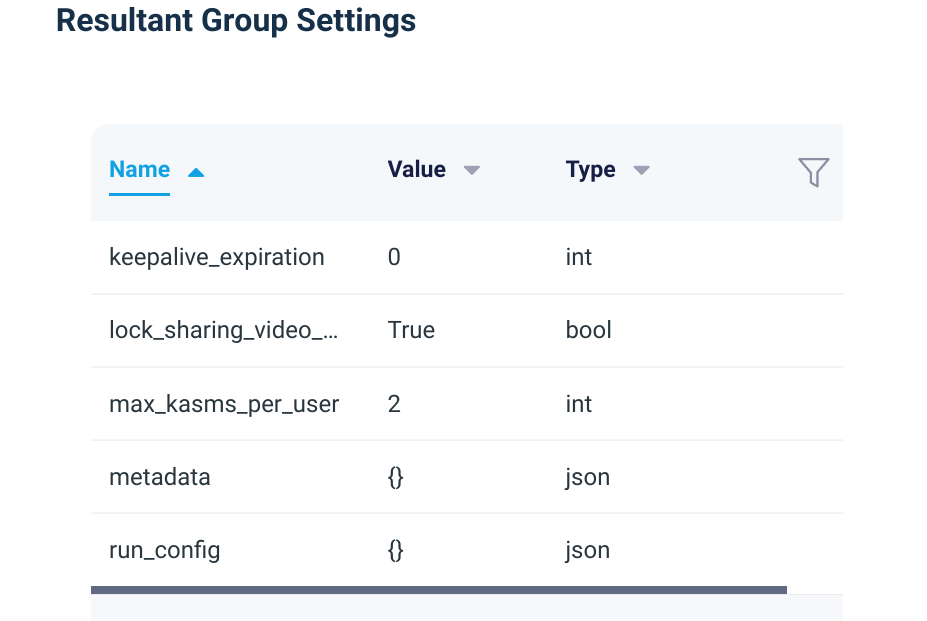The height and width of the screenshot is (621, 927).
Task: Click the metadata json value cell
Action: 394,477
